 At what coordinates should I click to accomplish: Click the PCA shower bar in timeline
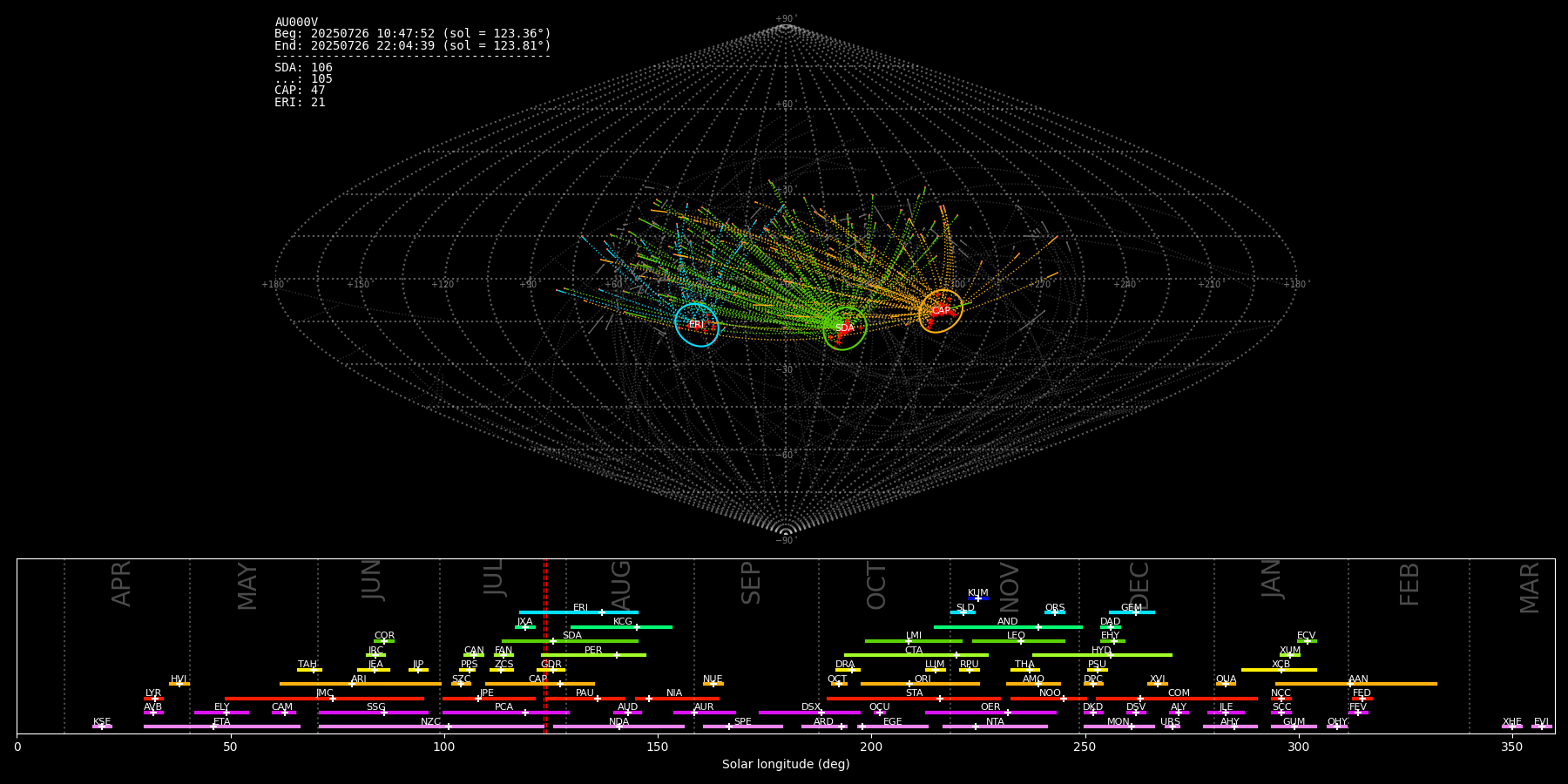point(505,713)
